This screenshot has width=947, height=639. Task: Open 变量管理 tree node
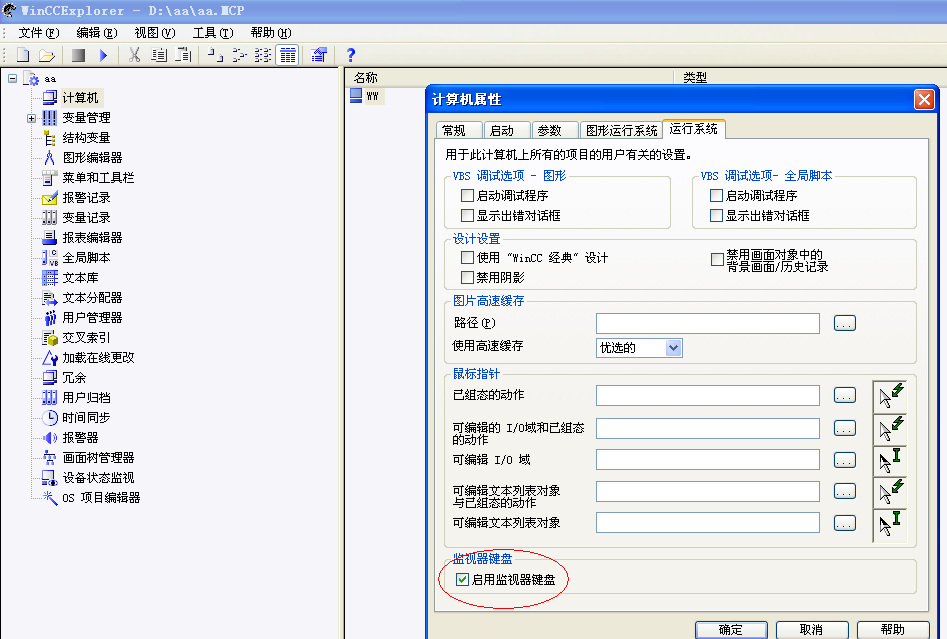[86, 118]
